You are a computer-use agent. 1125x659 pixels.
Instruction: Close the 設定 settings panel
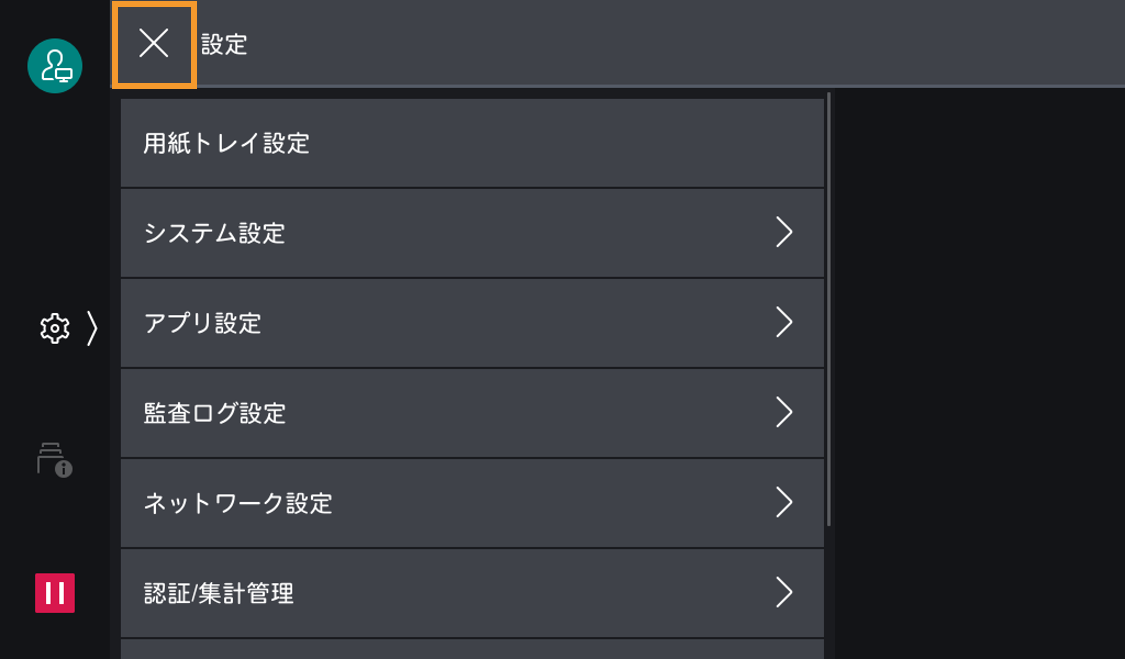[153, 44]
